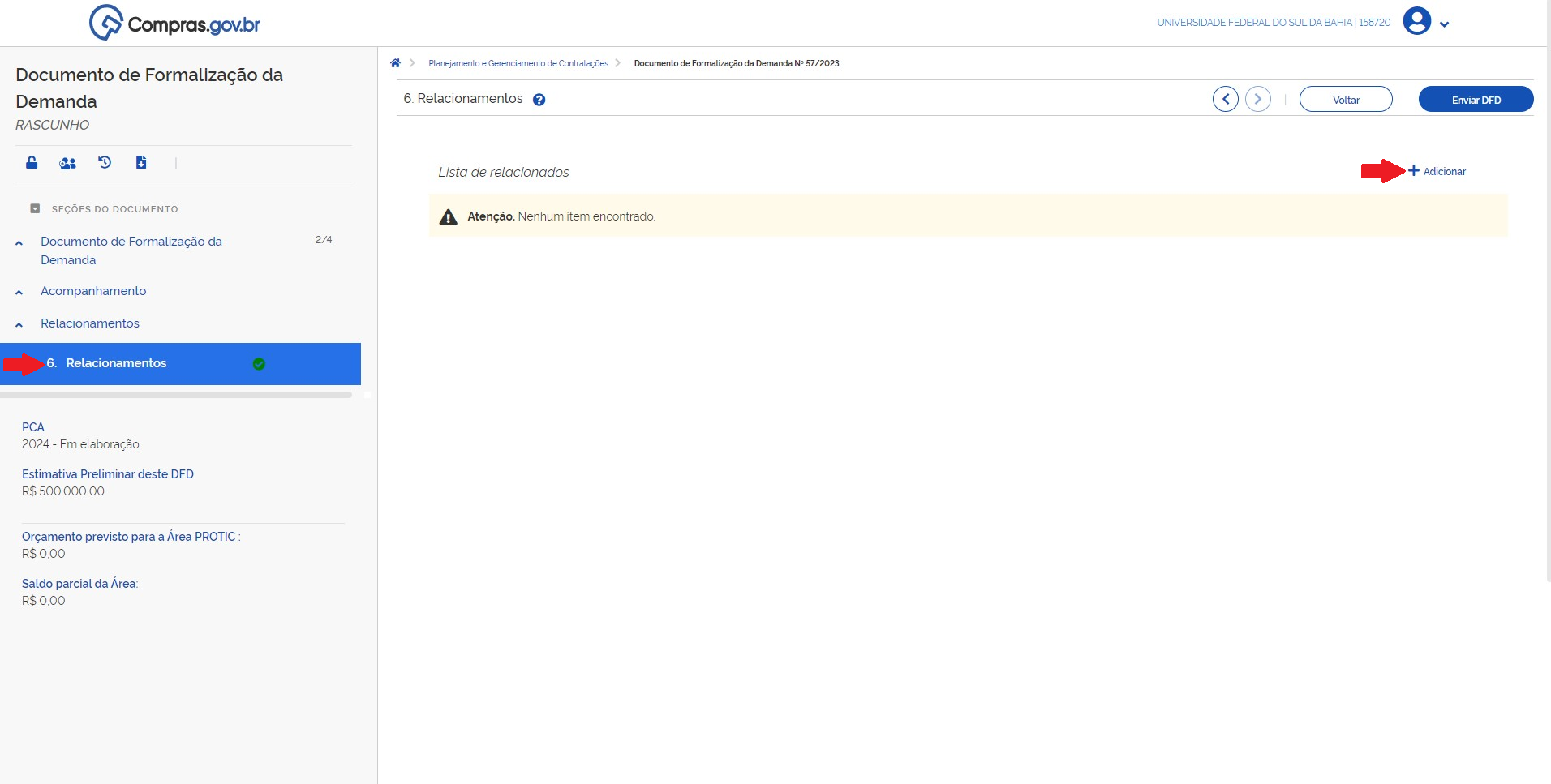Click the next section arrow button
Screen dimensions: 1551x784
[x=1257, y=100]
